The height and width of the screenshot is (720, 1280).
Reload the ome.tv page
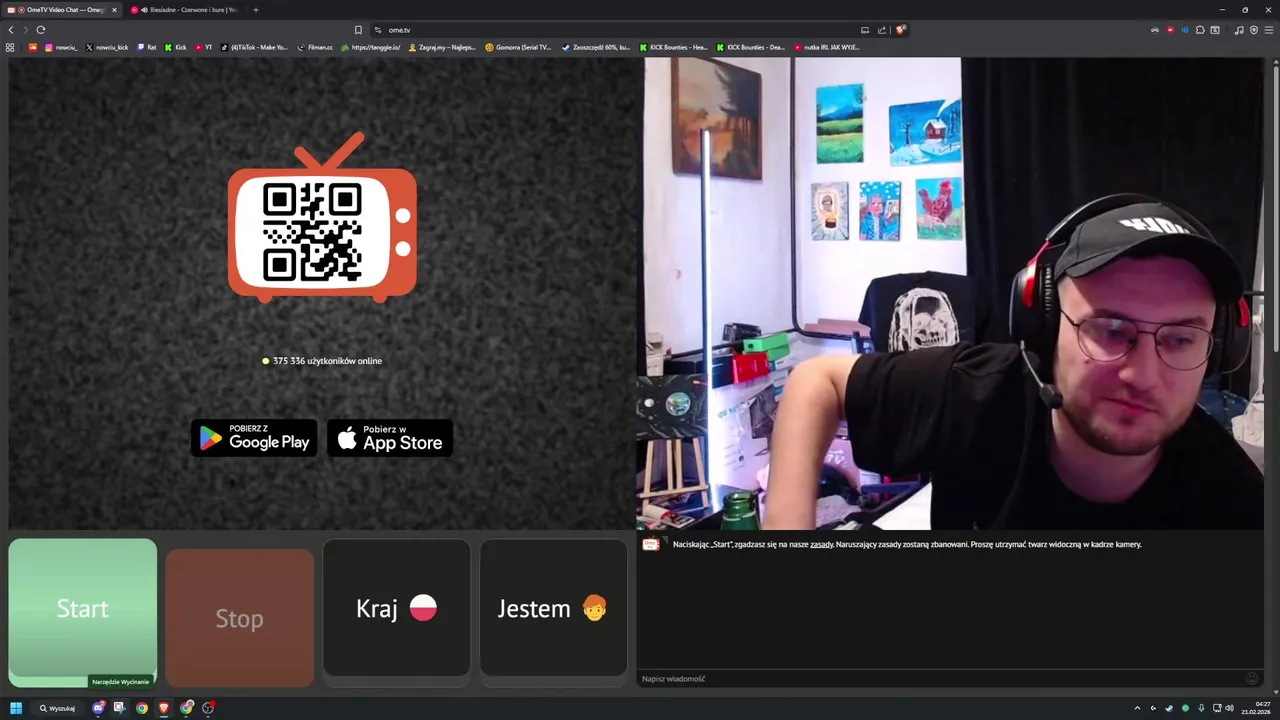click(x=41, y=30)
